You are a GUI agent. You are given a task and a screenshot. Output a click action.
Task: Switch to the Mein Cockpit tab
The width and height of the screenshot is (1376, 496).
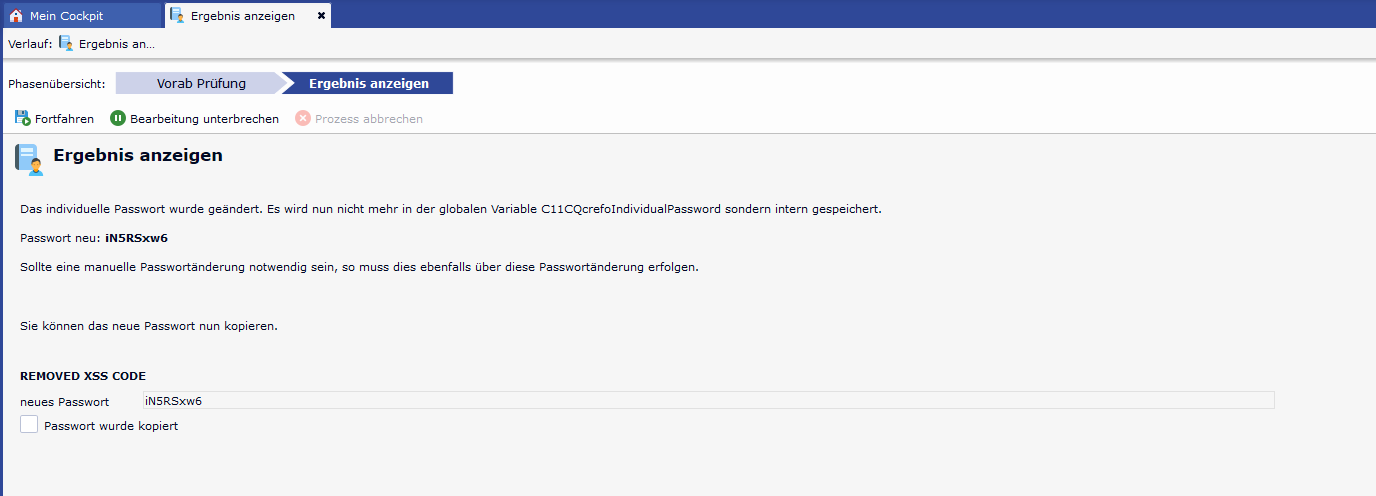tap(66, 16)
